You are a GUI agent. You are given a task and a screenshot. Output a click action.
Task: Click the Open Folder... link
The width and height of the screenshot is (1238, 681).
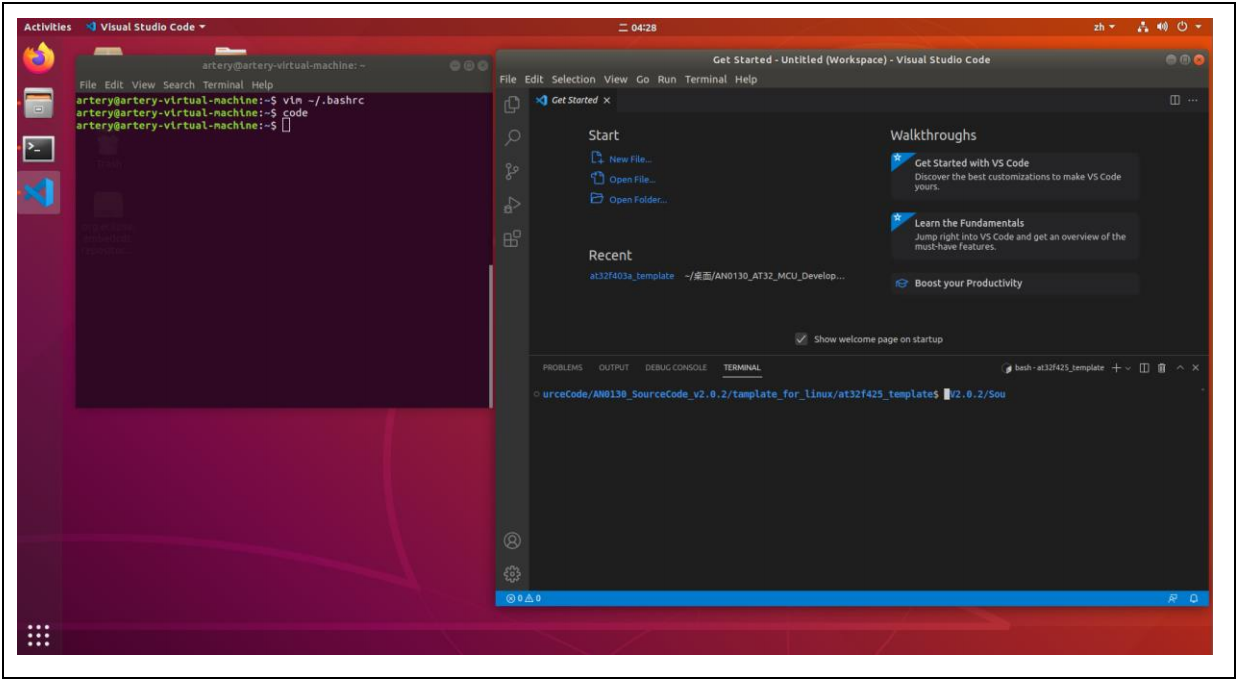click(x=637, y=199)
